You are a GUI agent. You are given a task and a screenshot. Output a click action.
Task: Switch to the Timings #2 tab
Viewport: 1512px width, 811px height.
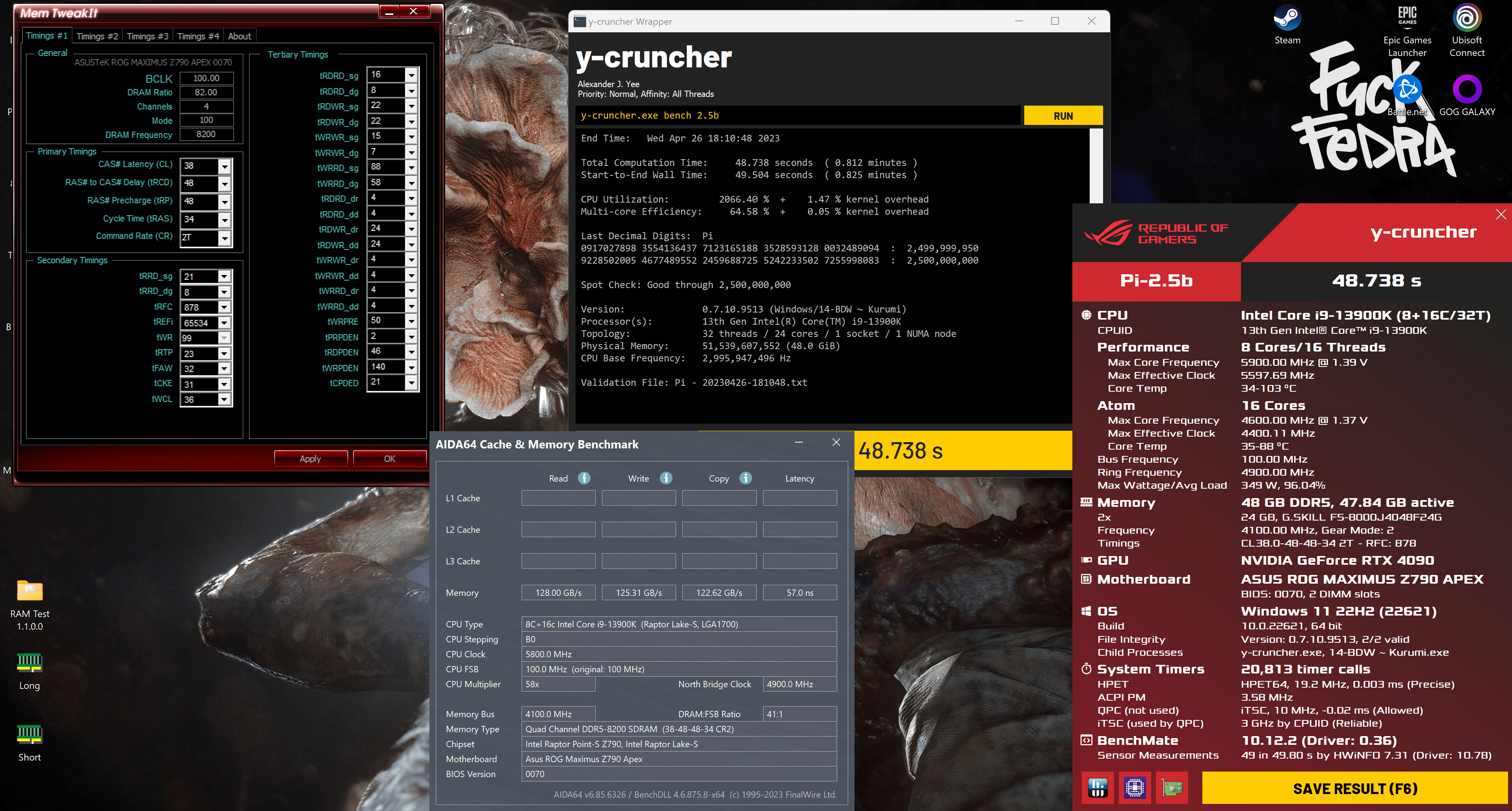[97, 36]
